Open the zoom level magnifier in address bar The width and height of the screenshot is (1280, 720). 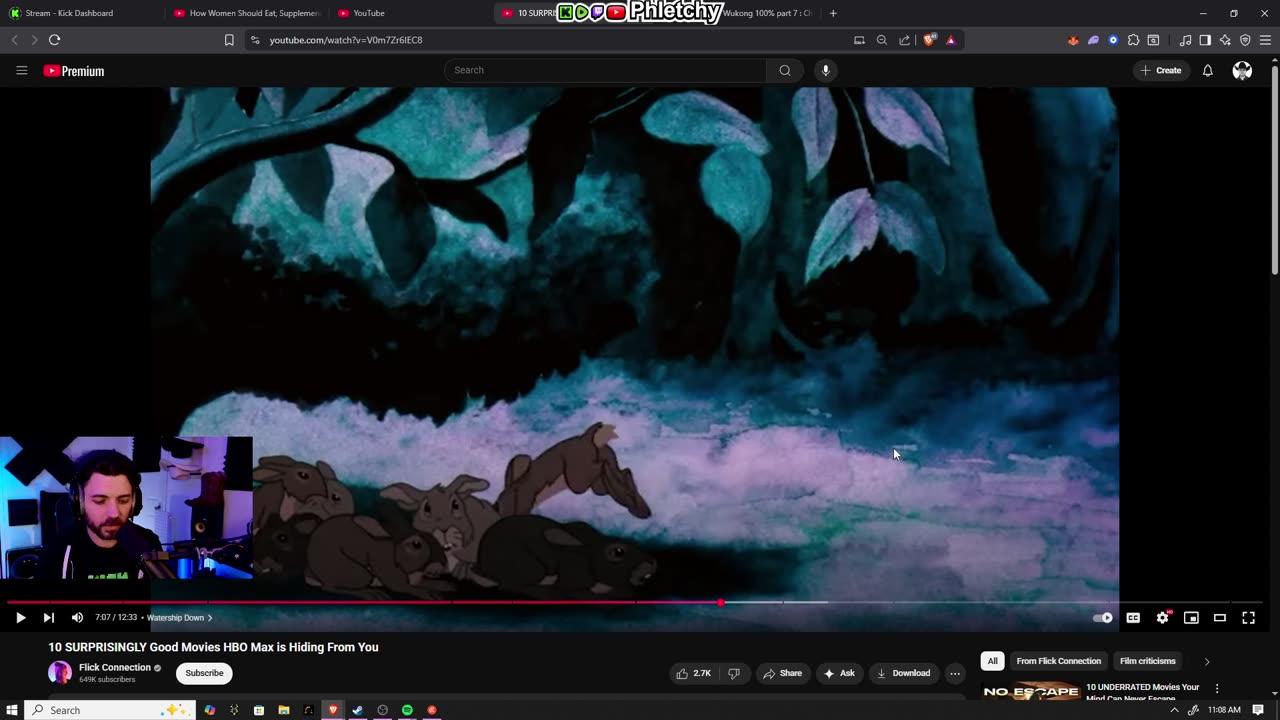881,40
